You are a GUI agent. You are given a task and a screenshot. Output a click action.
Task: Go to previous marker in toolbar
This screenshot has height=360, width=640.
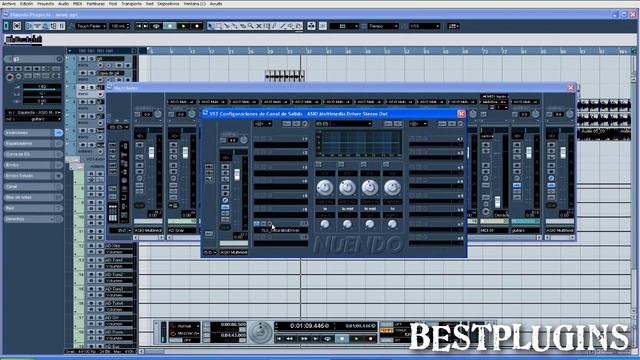139,26
